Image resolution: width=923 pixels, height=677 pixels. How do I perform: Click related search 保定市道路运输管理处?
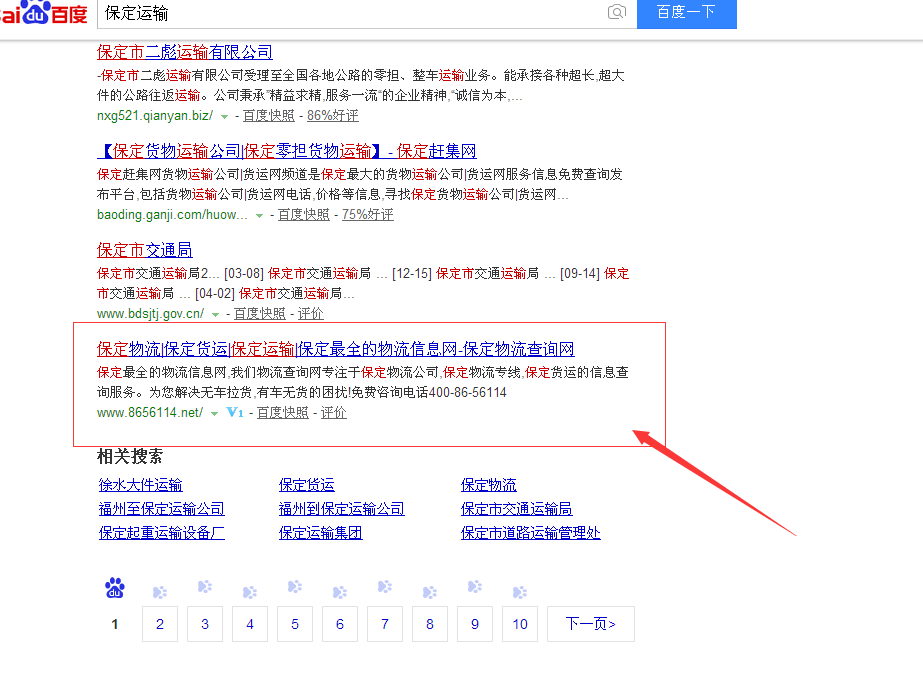click(530, 533)
